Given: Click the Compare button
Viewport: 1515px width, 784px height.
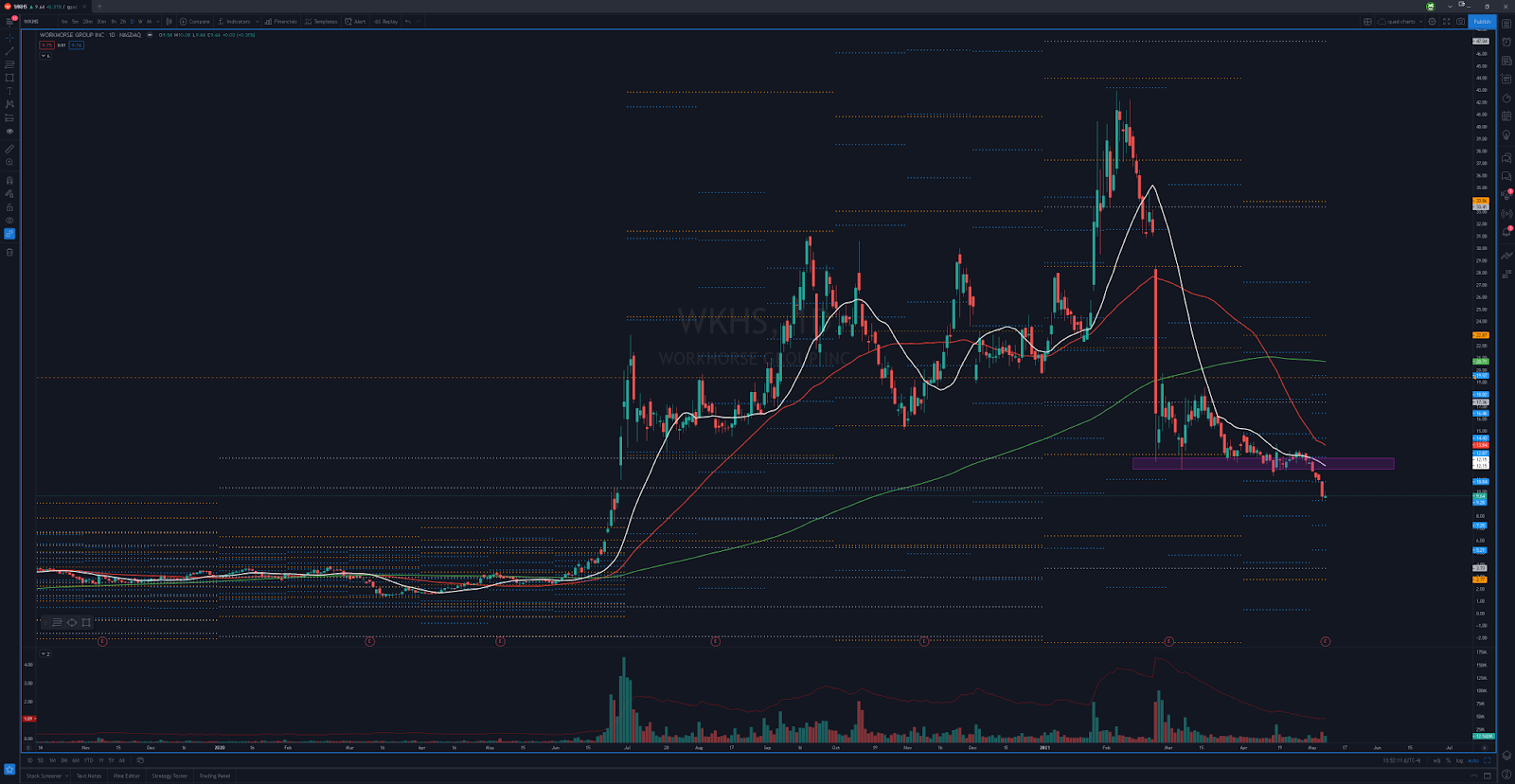Looking at the screenshot, I should (194, 21).
